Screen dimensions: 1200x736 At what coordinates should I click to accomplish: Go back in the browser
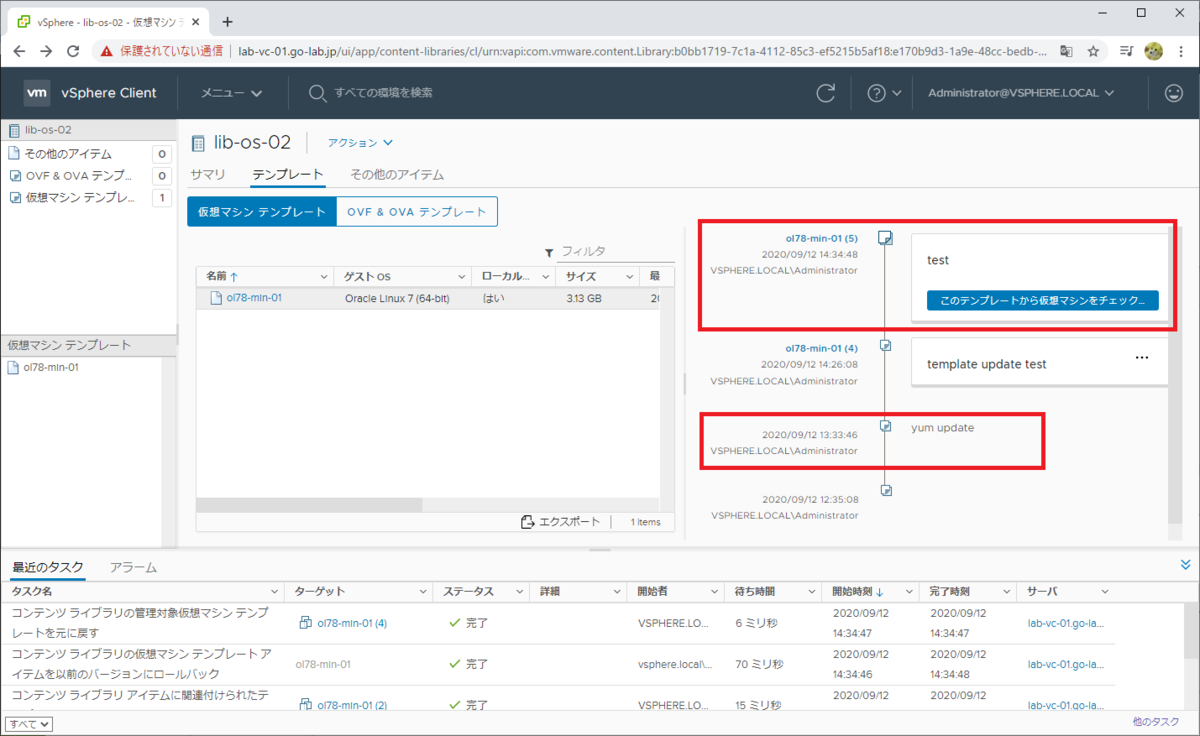[19, 50]
